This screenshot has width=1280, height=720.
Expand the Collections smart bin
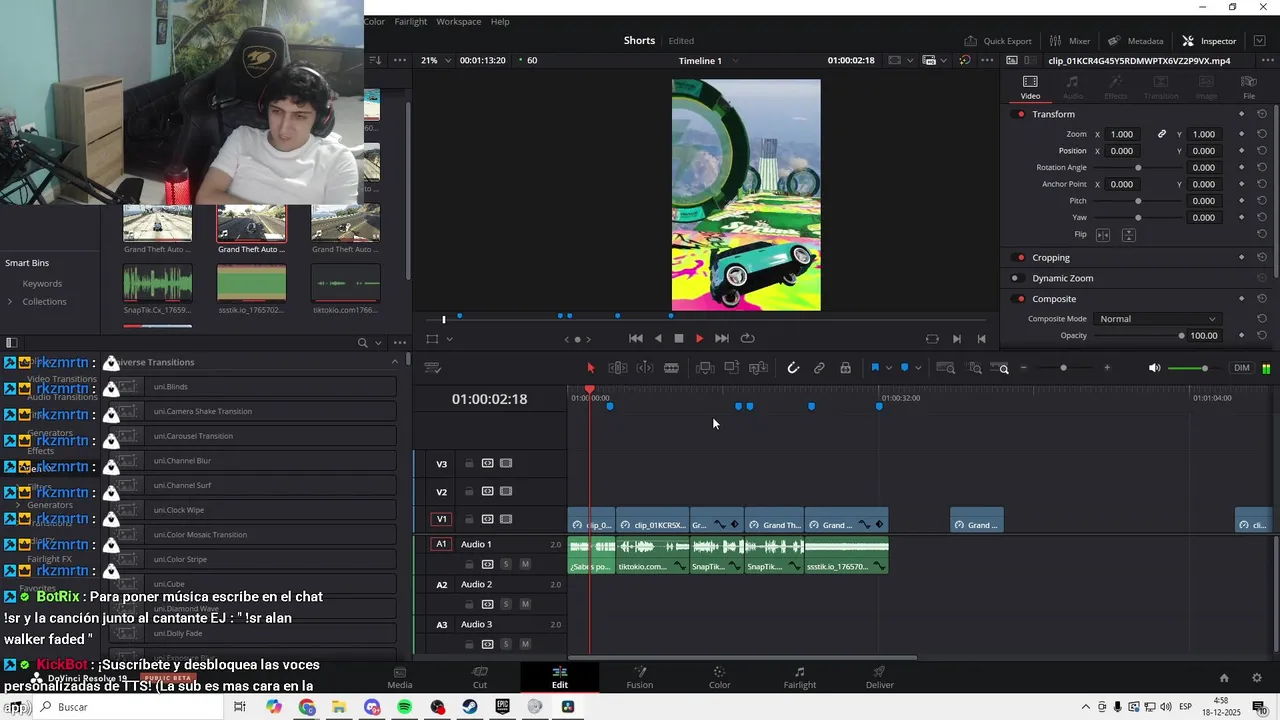pos(10,302)
